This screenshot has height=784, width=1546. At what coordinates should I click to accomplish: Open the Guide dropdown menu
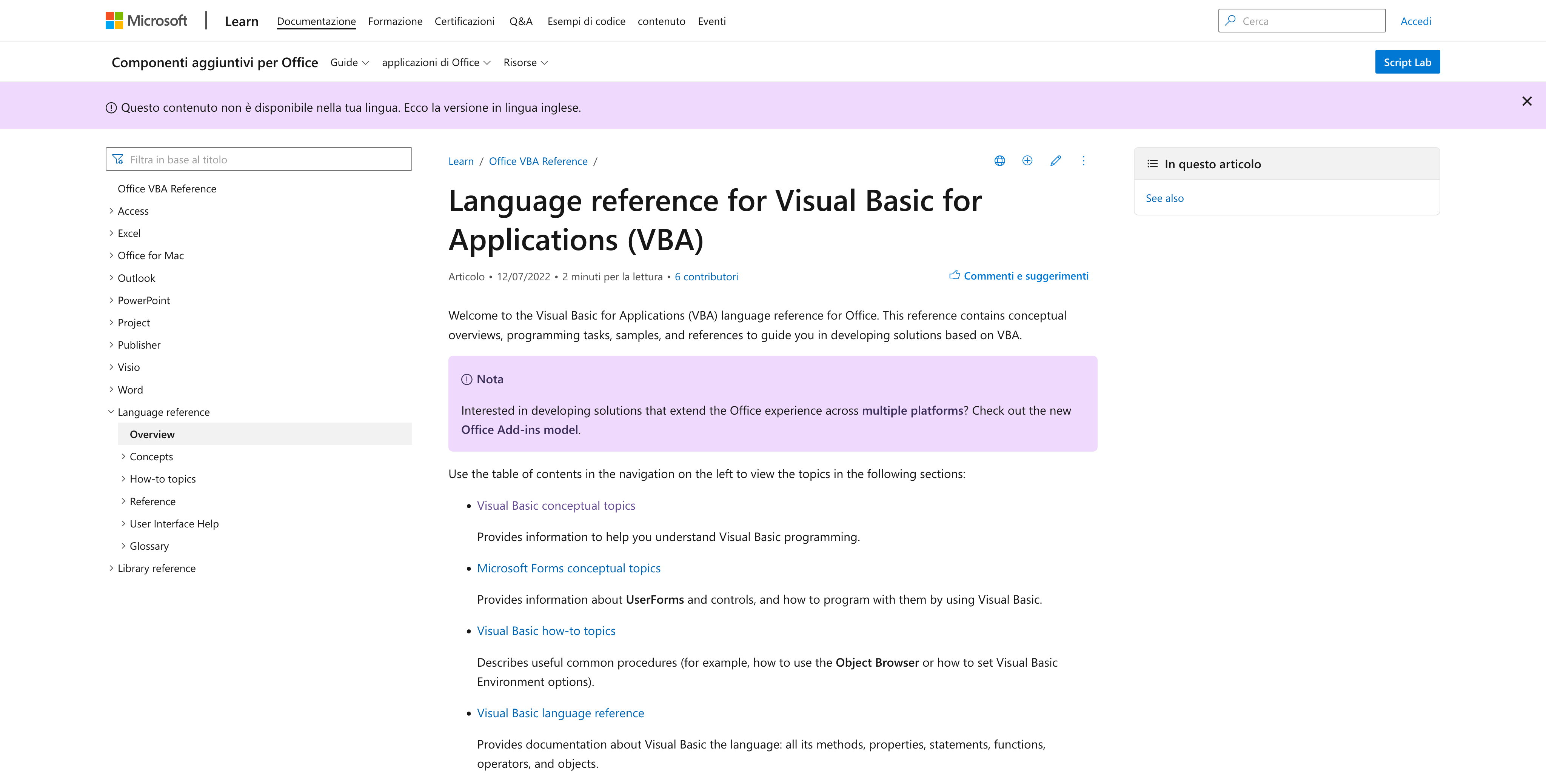coord(349,62)
